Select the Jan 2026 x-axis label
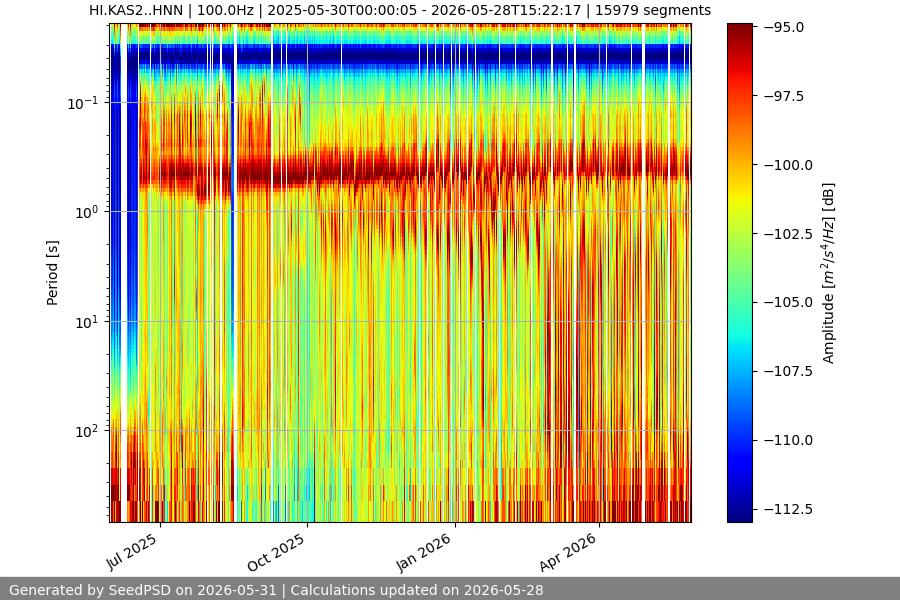This screenshot has height=600, width=900. pyautogui.click(x=424, y=553)
